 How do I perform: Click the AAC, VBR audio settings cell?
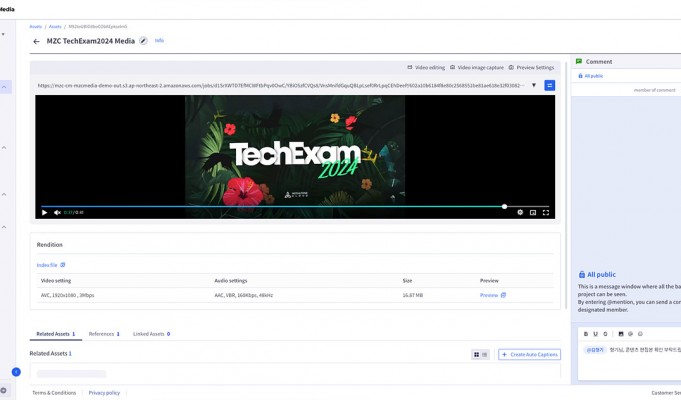coord(244,295)
